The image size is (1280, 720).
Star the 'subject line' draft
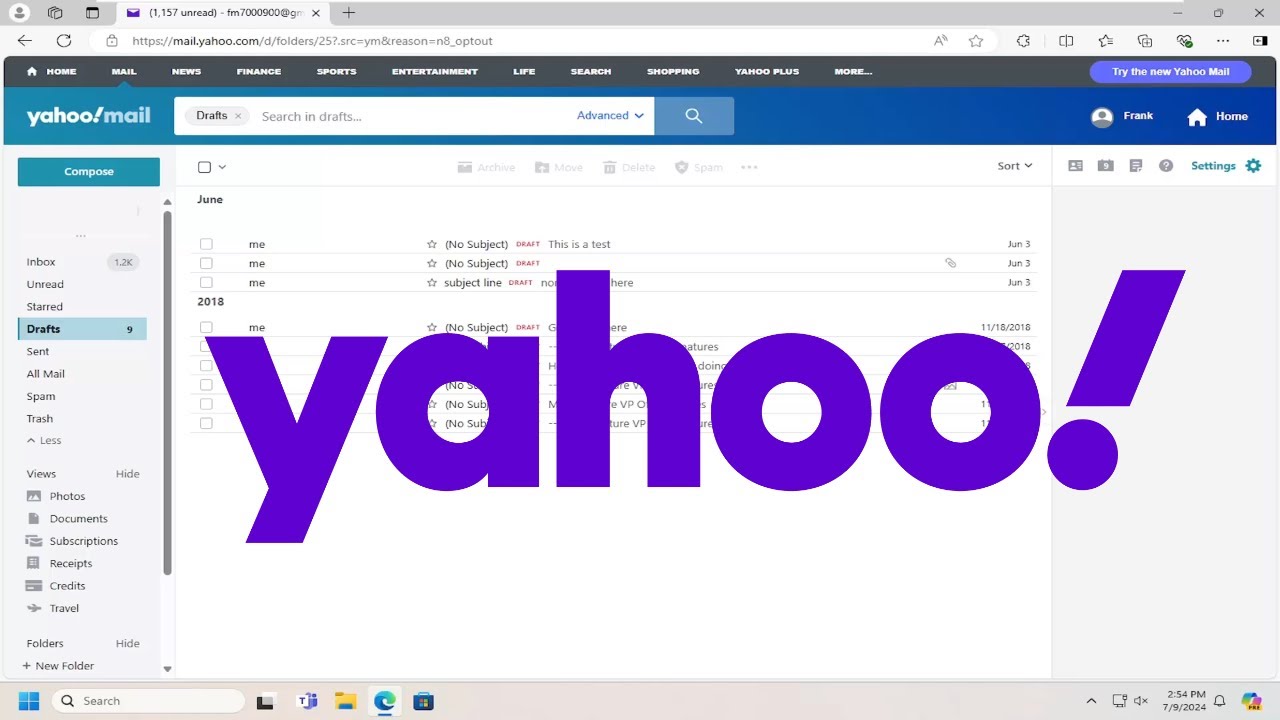coord(432,283)
